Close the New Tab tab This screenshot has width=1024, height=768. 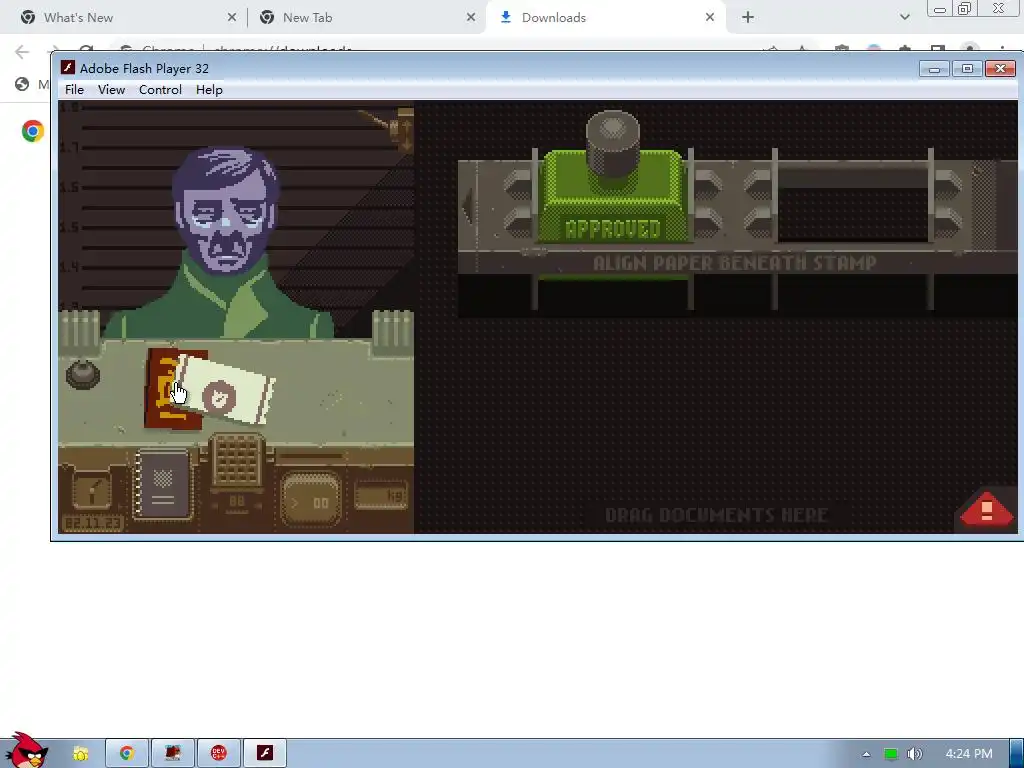471,18
